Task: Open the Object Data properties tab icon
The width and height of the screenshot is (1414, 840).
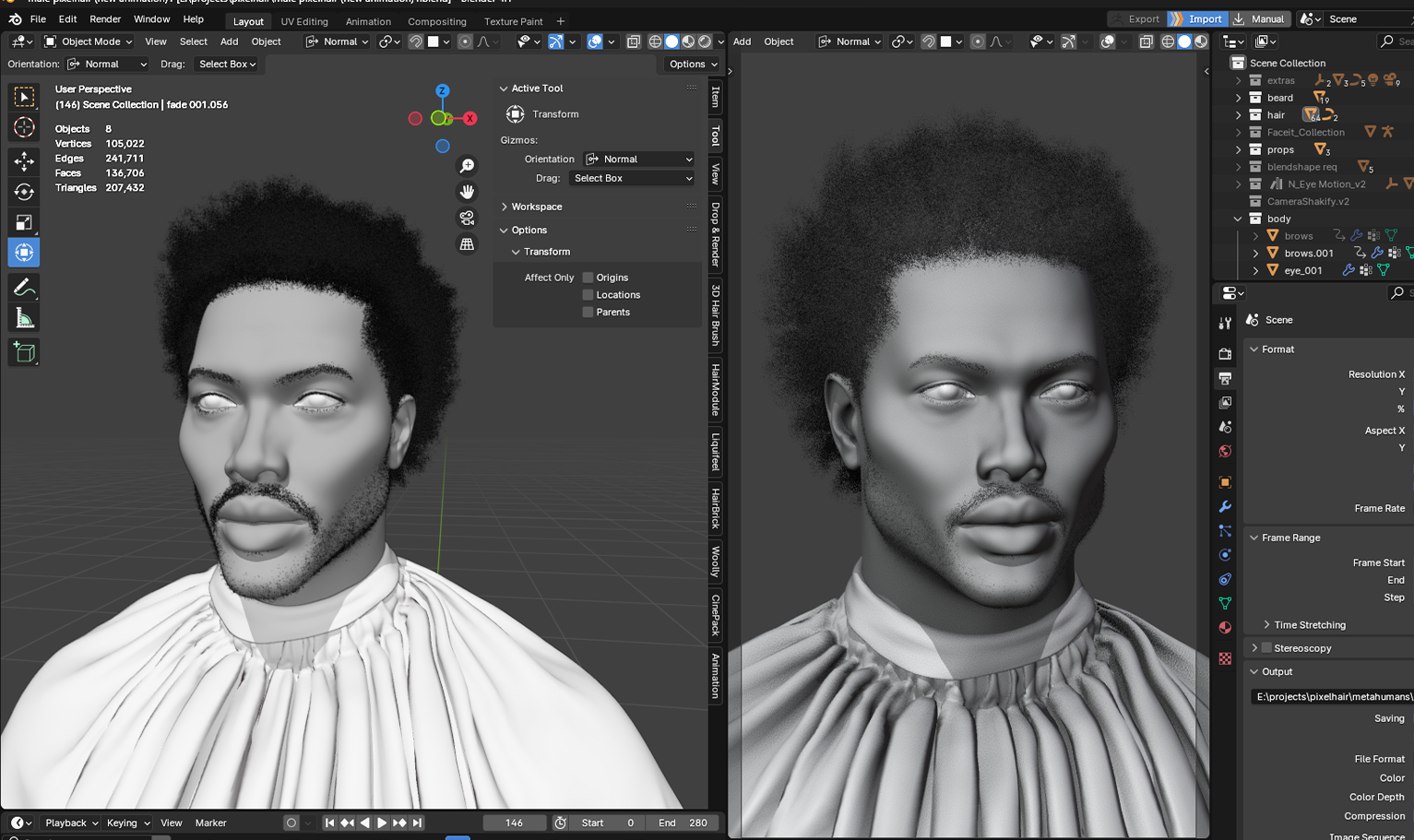Action: click(x=1225, y=603)
